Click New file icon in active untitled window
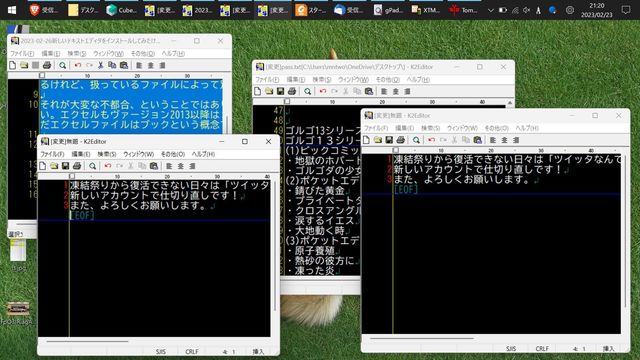 coord(43,166)
